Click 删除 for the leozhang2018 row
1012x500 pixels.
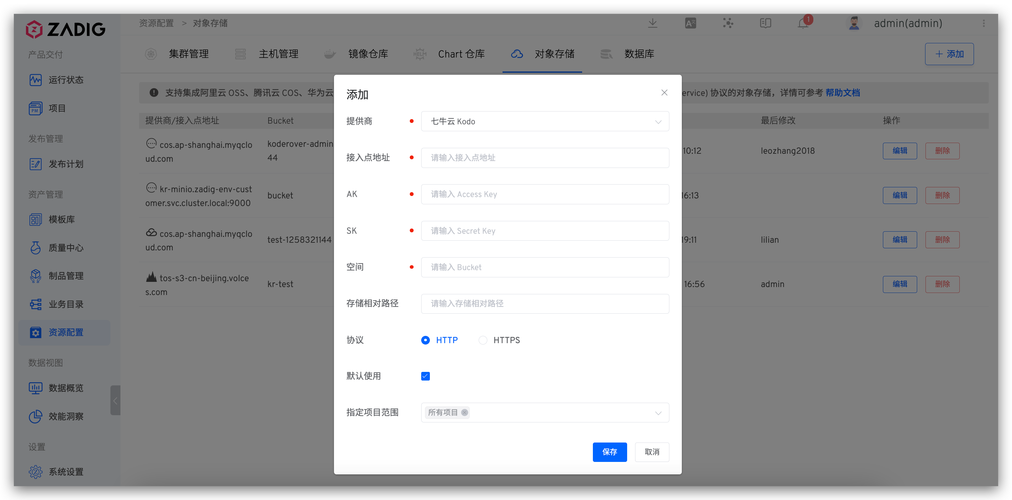(x=942, y=151)
